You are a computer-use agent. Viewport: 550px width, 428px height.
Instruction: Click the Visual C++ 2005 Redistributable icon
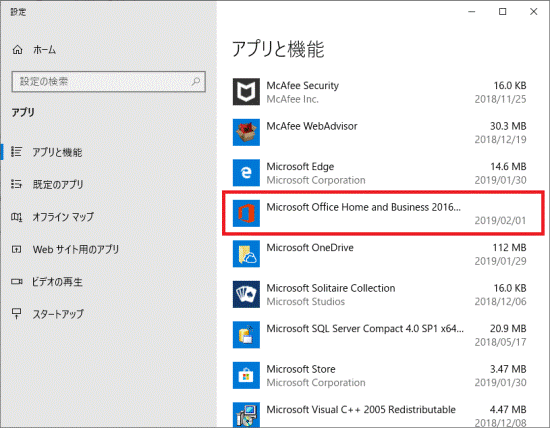click(246, 415)
